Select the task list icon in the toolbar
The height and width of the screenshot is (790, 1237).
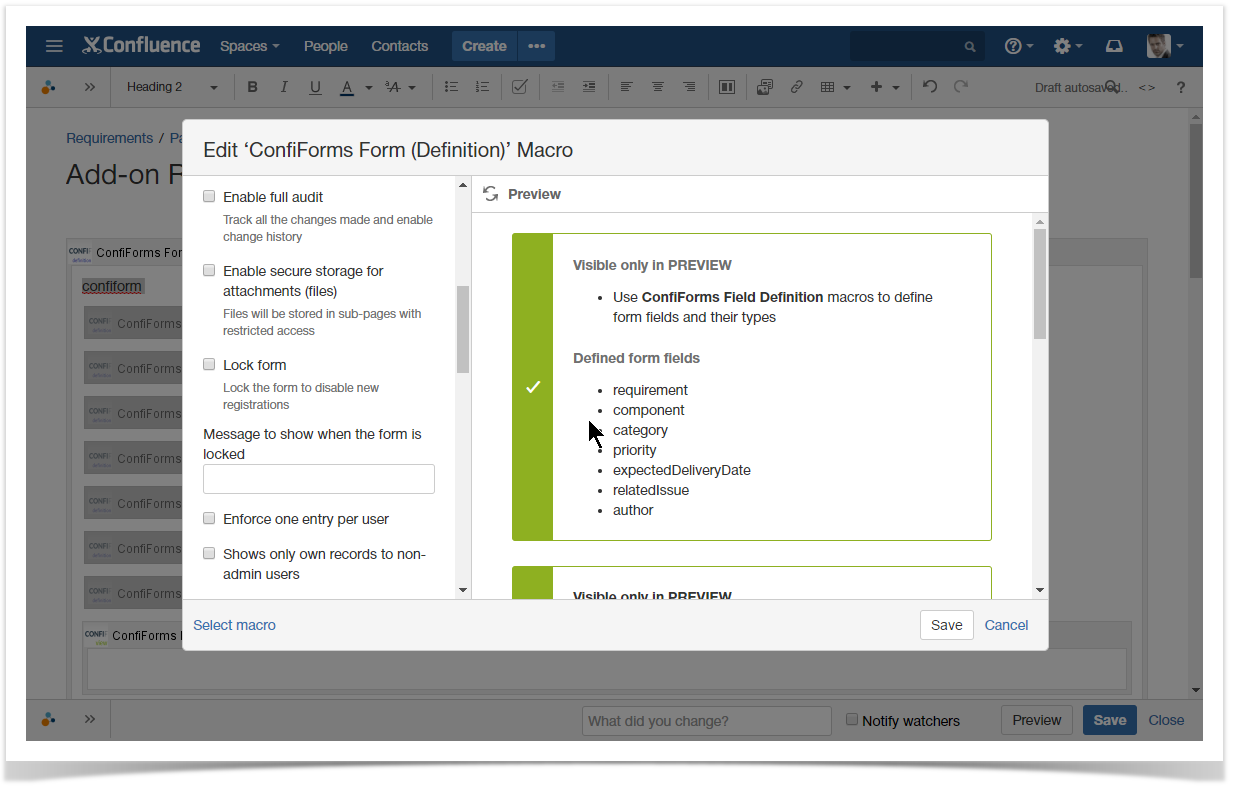(519, 87)
